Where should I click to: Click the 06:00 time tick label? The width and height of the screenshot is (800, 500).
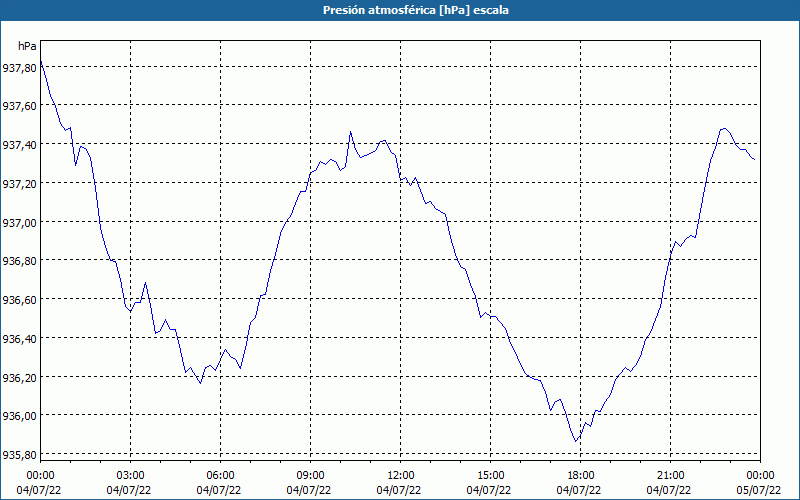coord(220,476)
